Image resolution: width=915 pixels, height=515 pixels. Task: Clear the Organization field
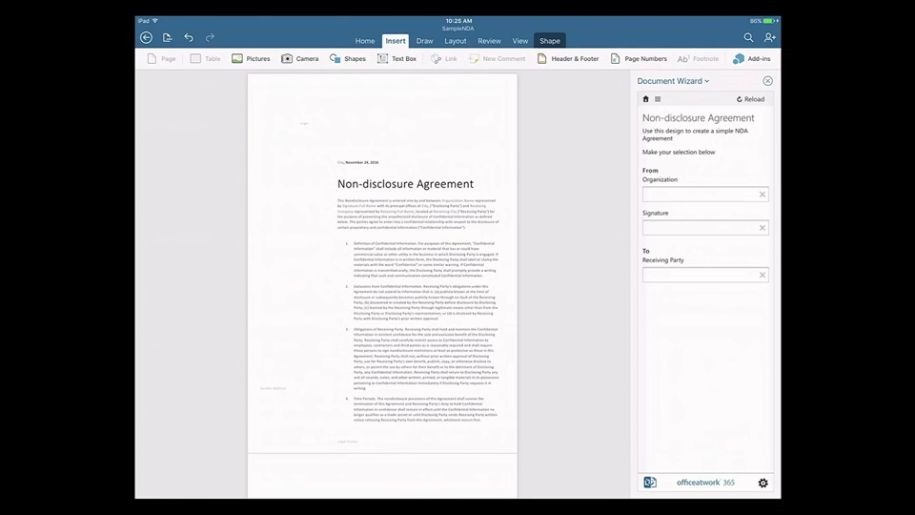(762, 194)
